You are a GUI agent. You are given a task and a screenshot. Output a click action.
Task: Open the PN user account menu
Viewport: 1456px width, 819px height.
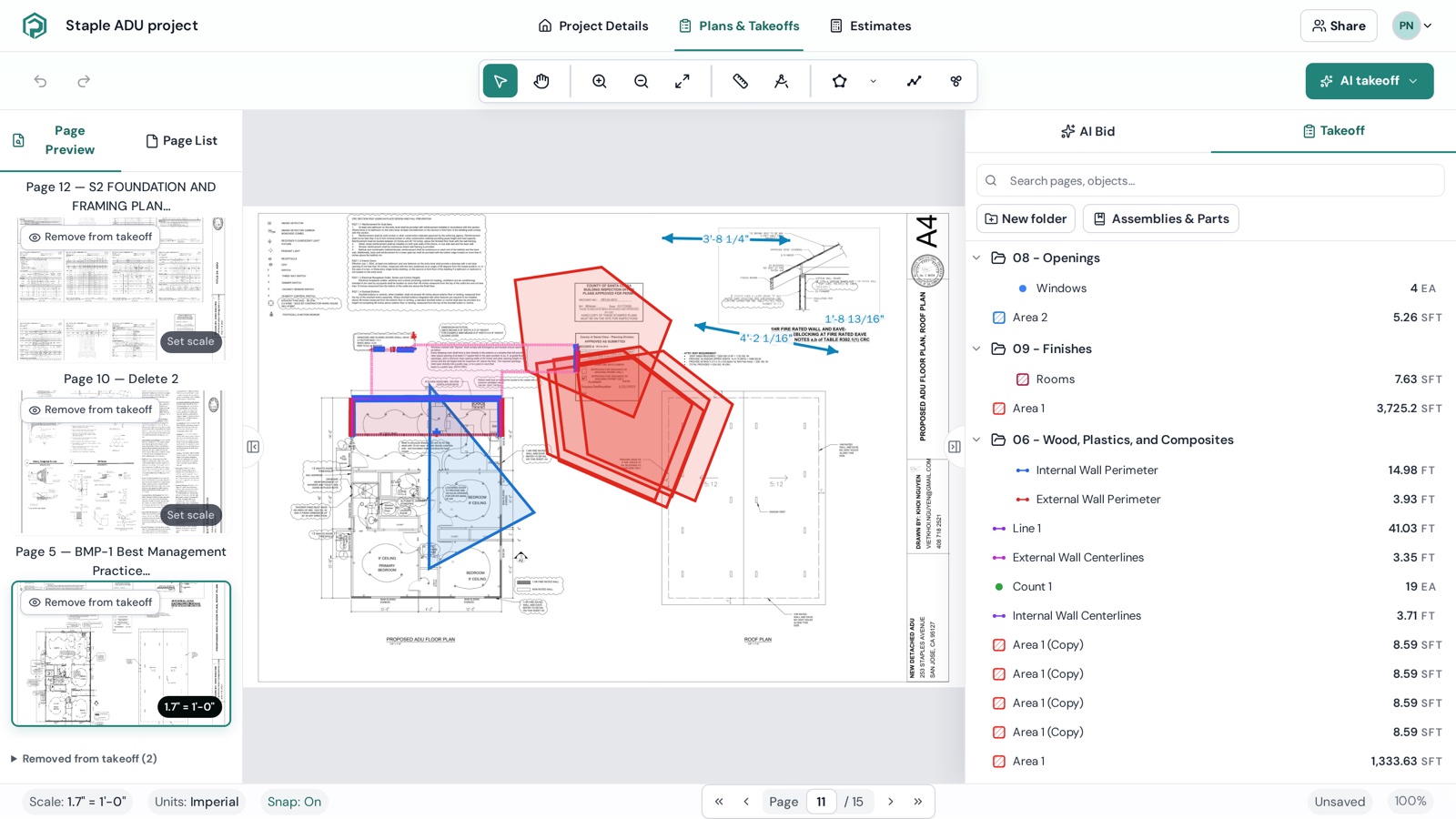point(1412,25)
